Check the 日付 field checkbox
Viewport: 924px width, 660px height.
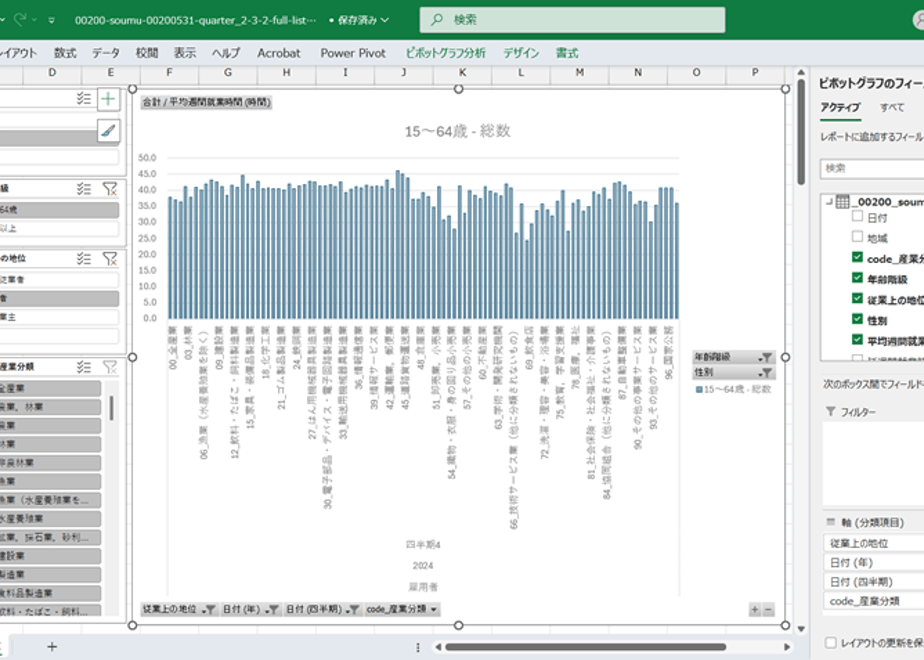pyautogui.click(x=857, y=217)
